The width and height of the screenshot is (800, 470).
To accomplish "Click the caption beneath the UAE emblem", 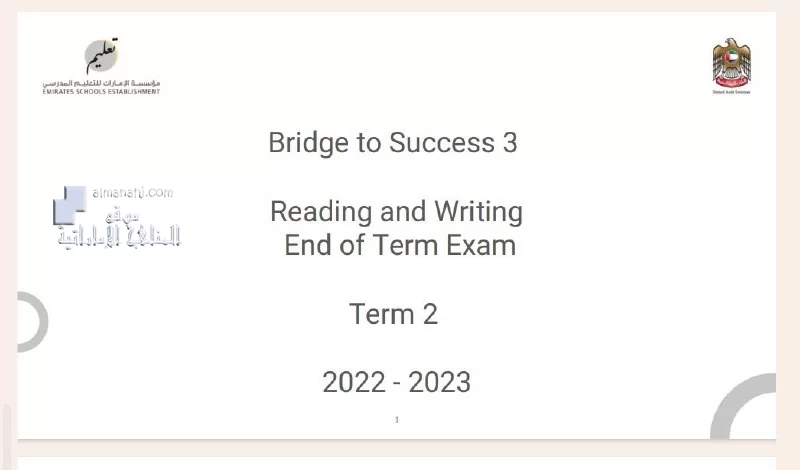I will coord(732,92).
